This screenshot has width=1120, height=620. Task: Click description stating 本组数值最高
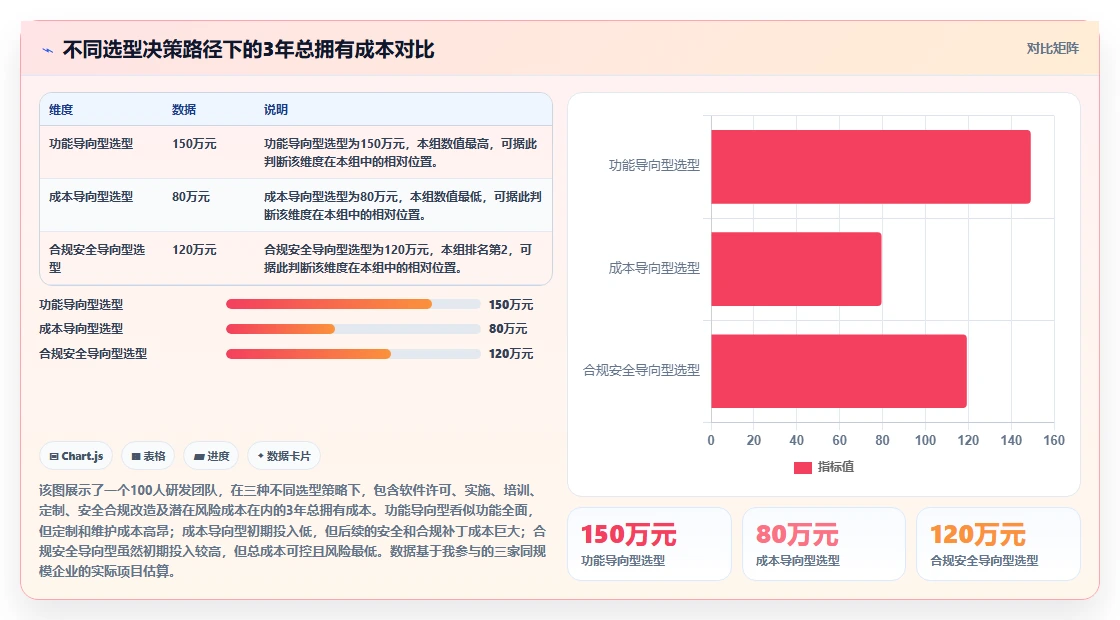pyautogui.click(x=401, y=152)
